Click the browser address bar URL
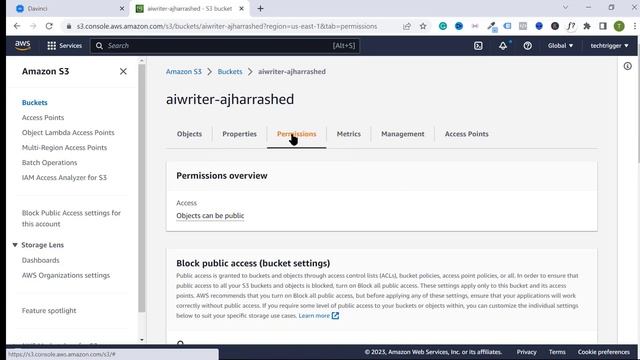Screen dimensions: 640x360 coord(227,26)
